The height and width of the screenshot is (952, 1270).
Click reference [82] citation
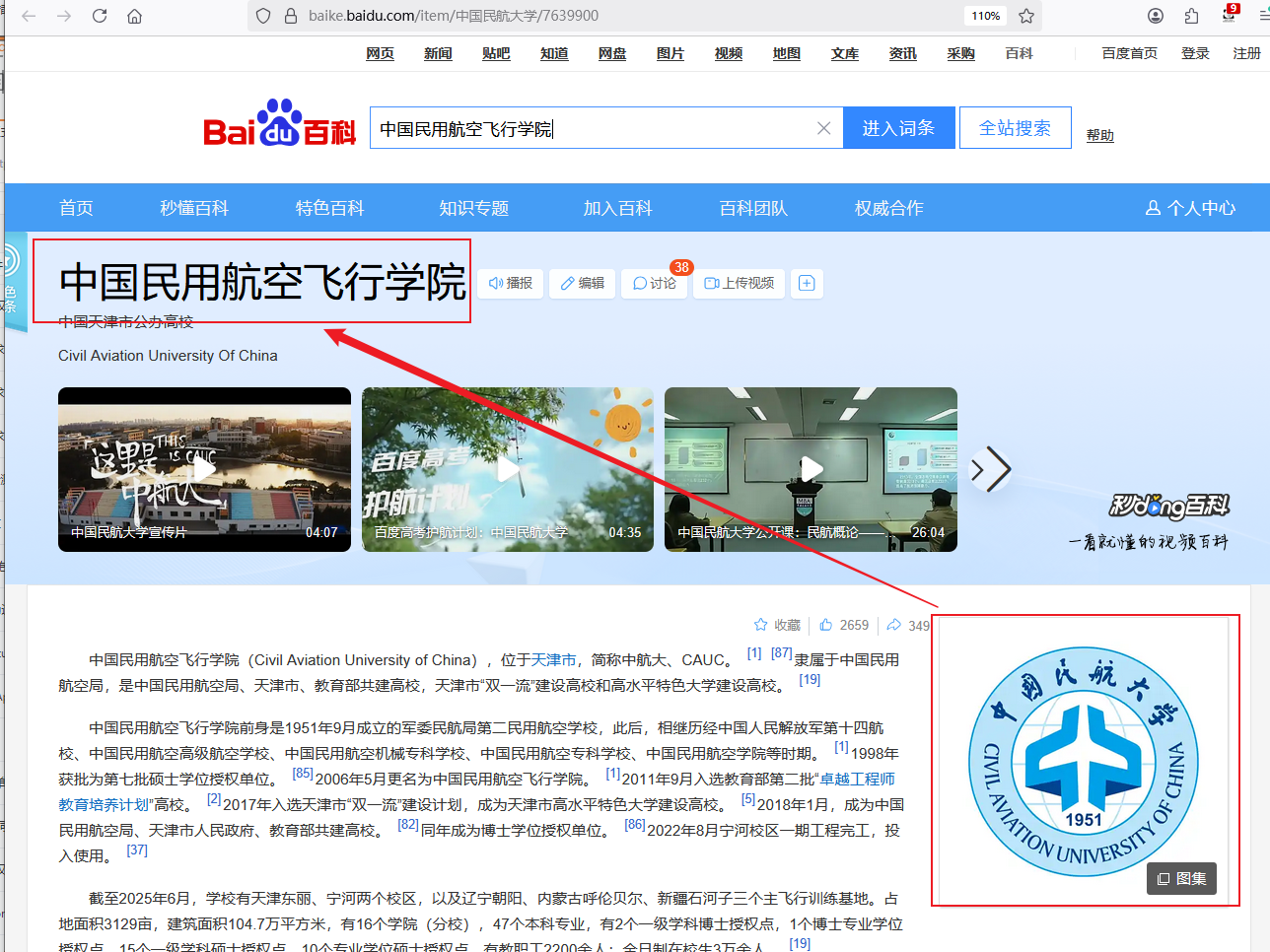point(408,825)
